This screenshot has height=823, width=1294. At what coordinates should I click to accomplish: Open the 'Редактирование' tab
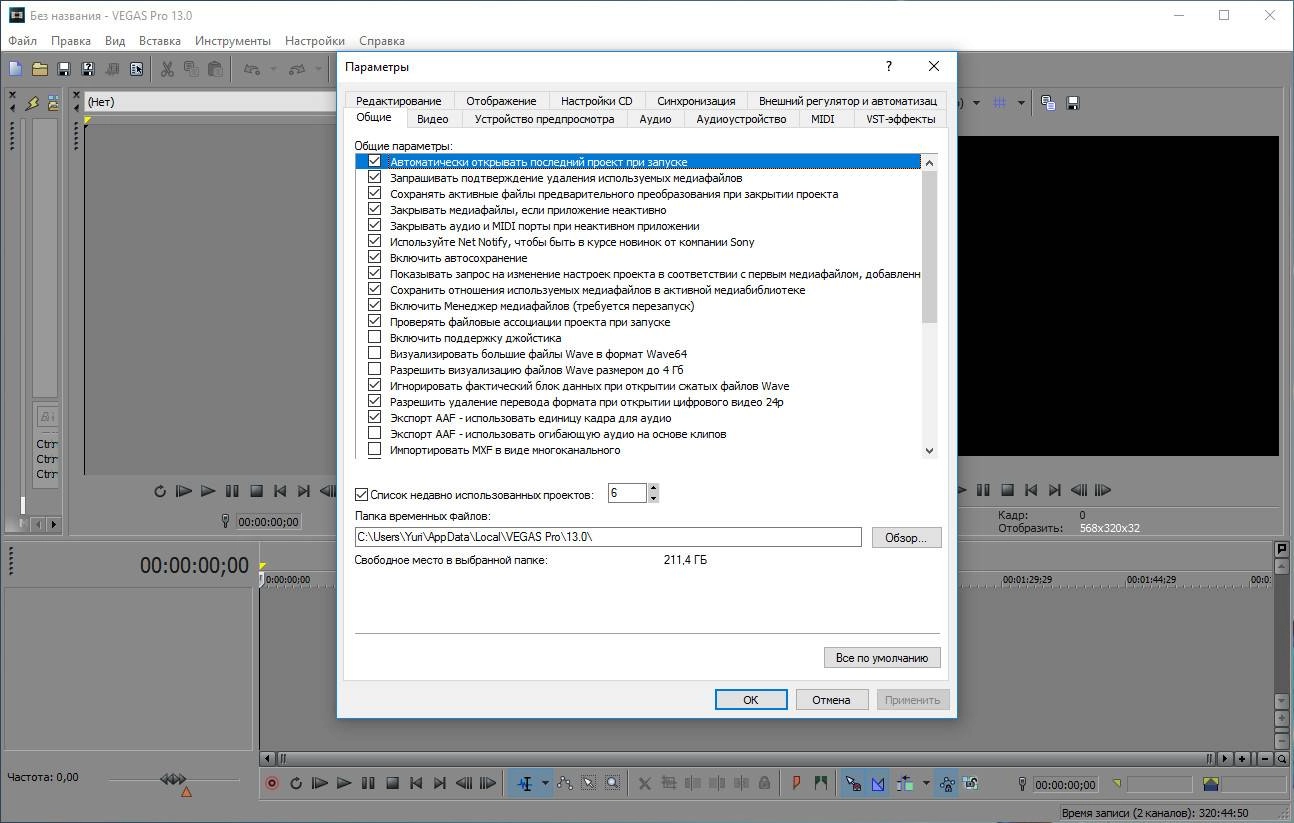click(398, 101)
